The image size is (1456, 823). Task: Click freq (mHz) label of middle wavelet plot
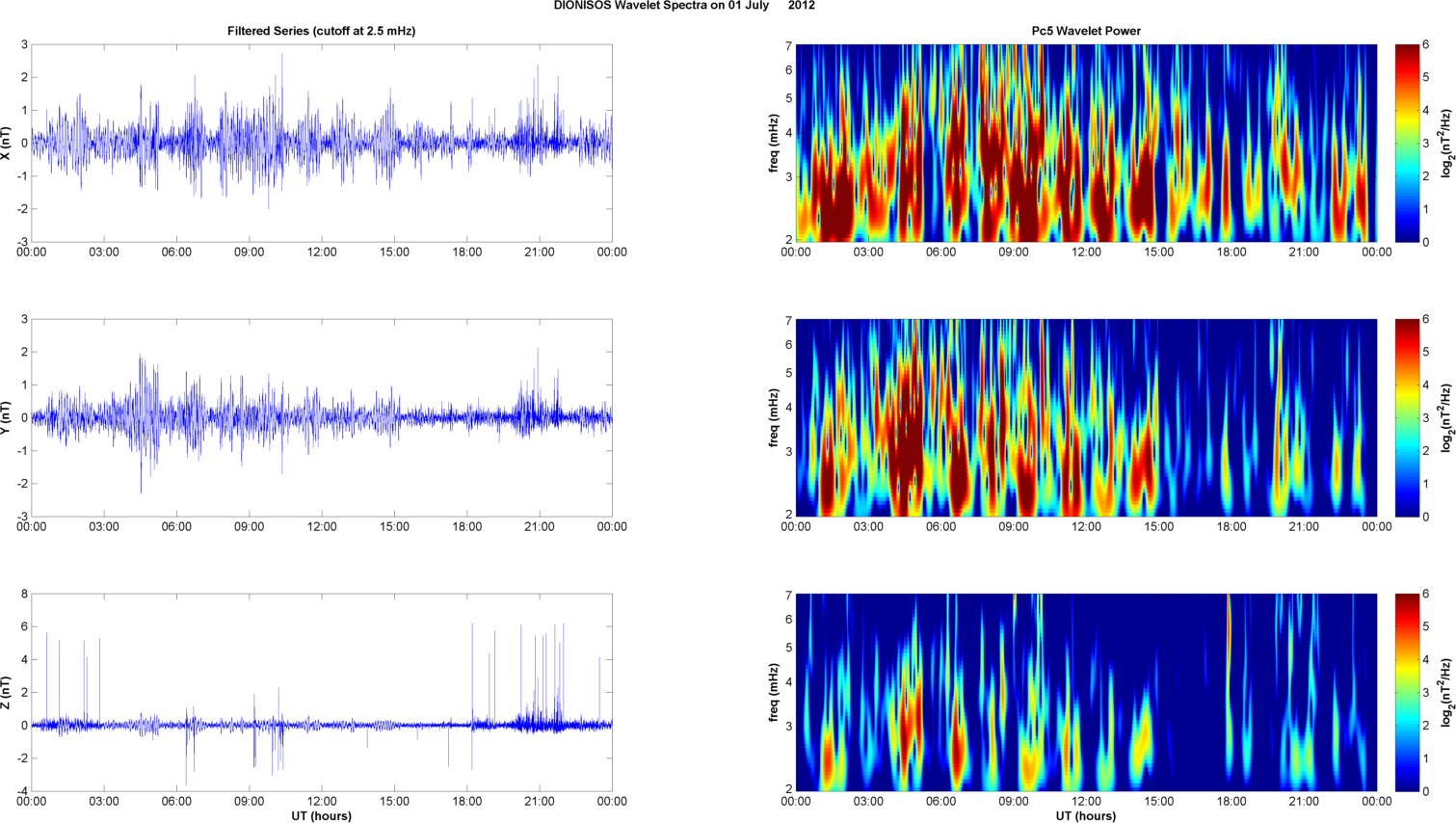pyautogui.click(x=773, y=417)
